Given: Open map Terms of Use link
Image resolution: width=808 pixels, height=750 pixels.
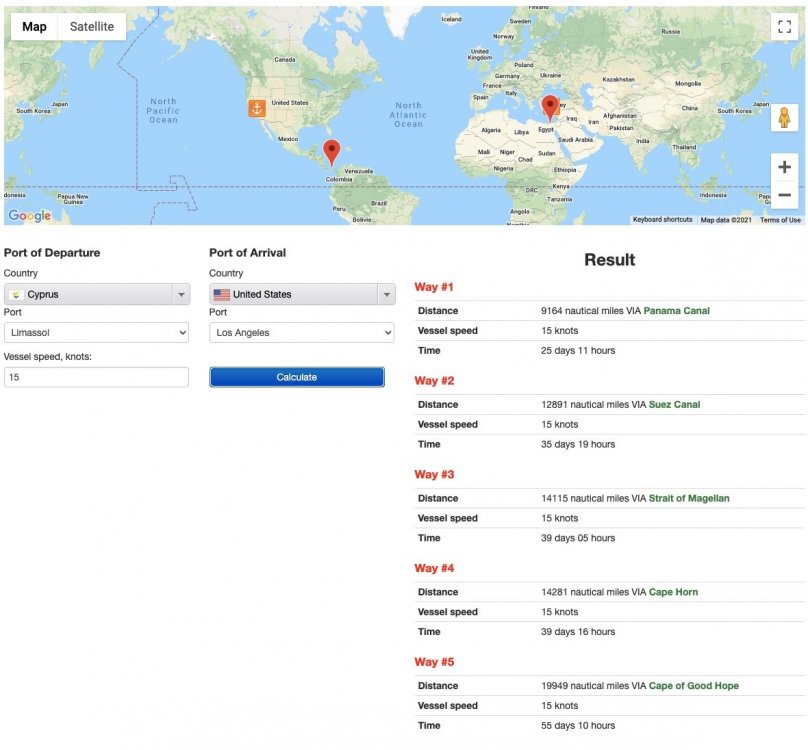Looking at the screenshot, I should [x=780, y=220].
